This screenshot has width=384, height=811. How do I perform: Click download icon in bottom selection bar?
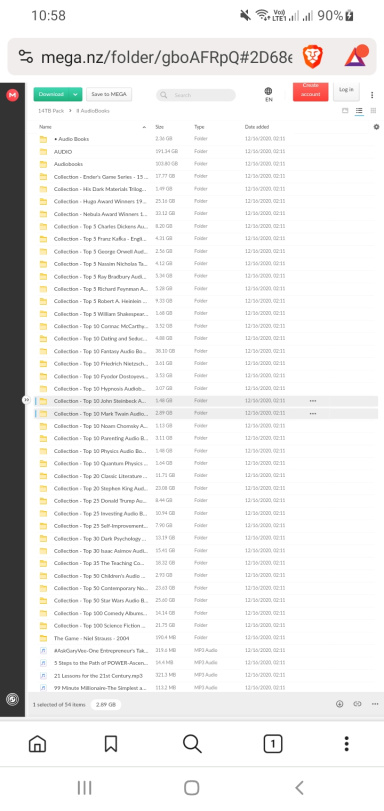point(339,703)
